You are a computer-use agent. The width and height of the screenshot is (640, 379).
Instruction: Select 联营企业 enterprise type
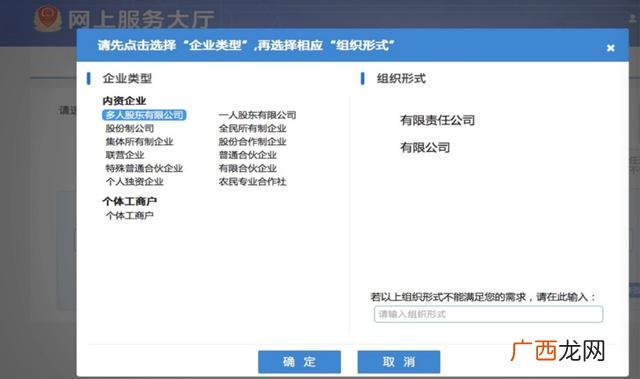tap(124, 155)
